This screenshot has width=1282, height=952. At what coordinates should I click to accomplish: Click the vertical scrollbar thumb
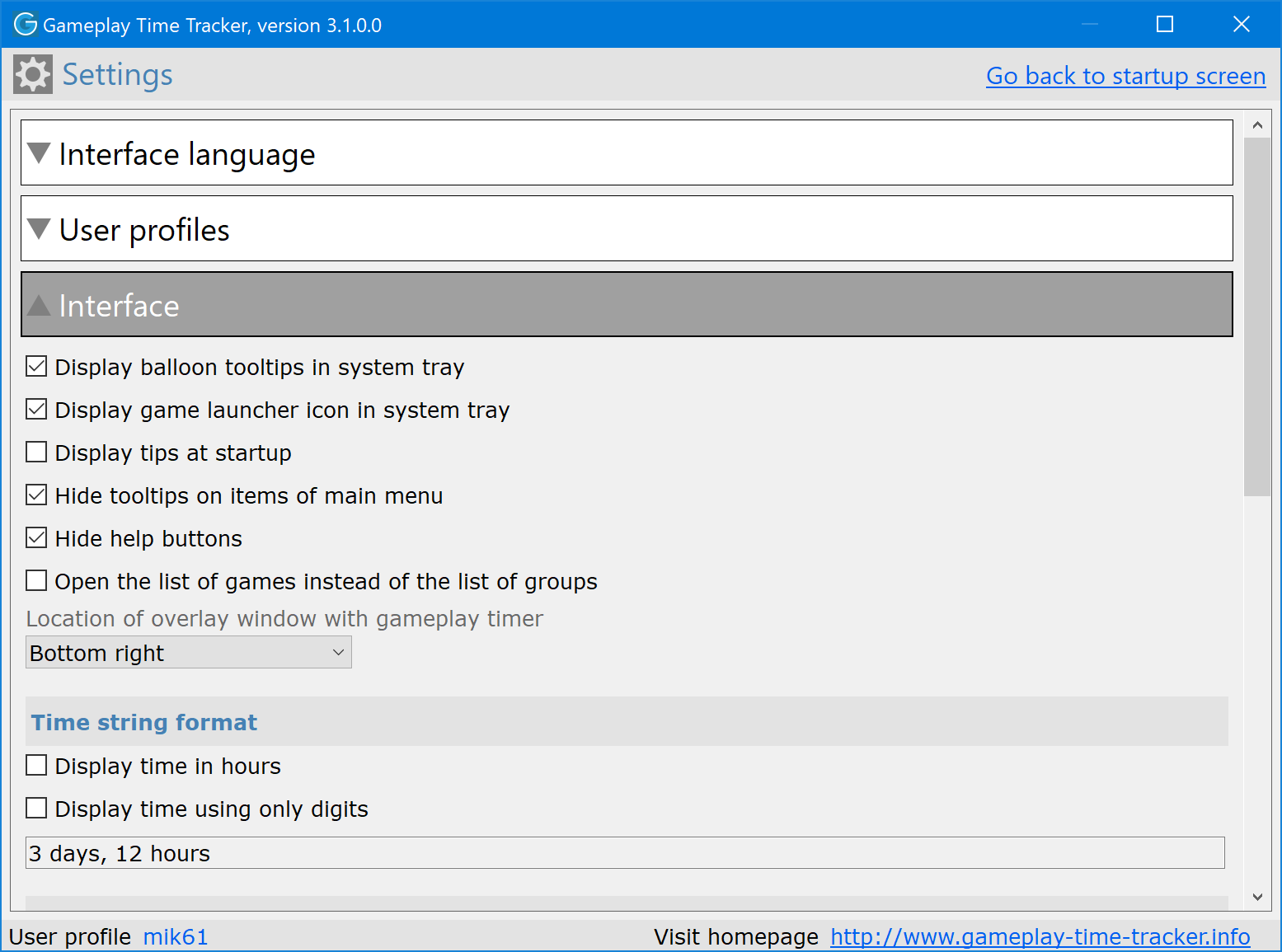[x=1257, y=317]
